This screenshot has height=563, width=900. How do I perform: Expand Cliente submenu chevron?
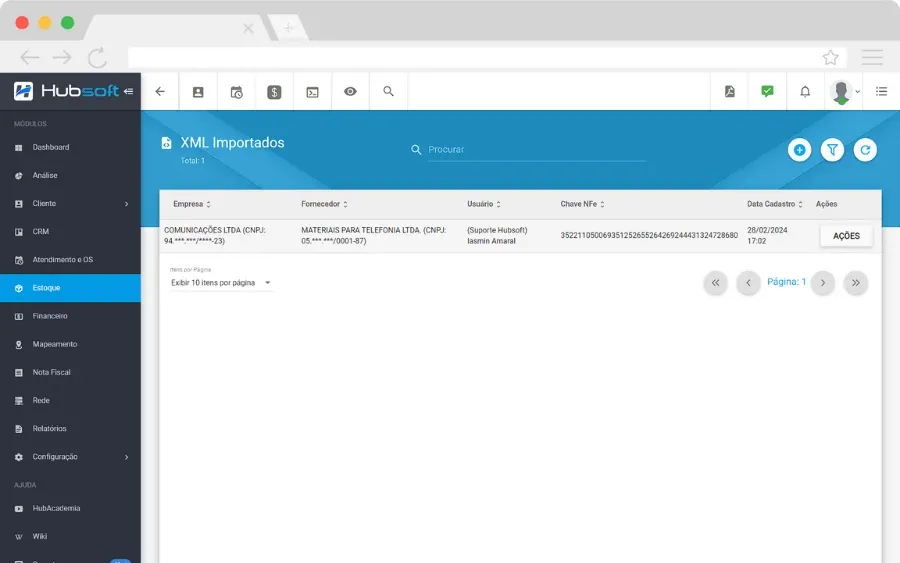coord(126,204)
